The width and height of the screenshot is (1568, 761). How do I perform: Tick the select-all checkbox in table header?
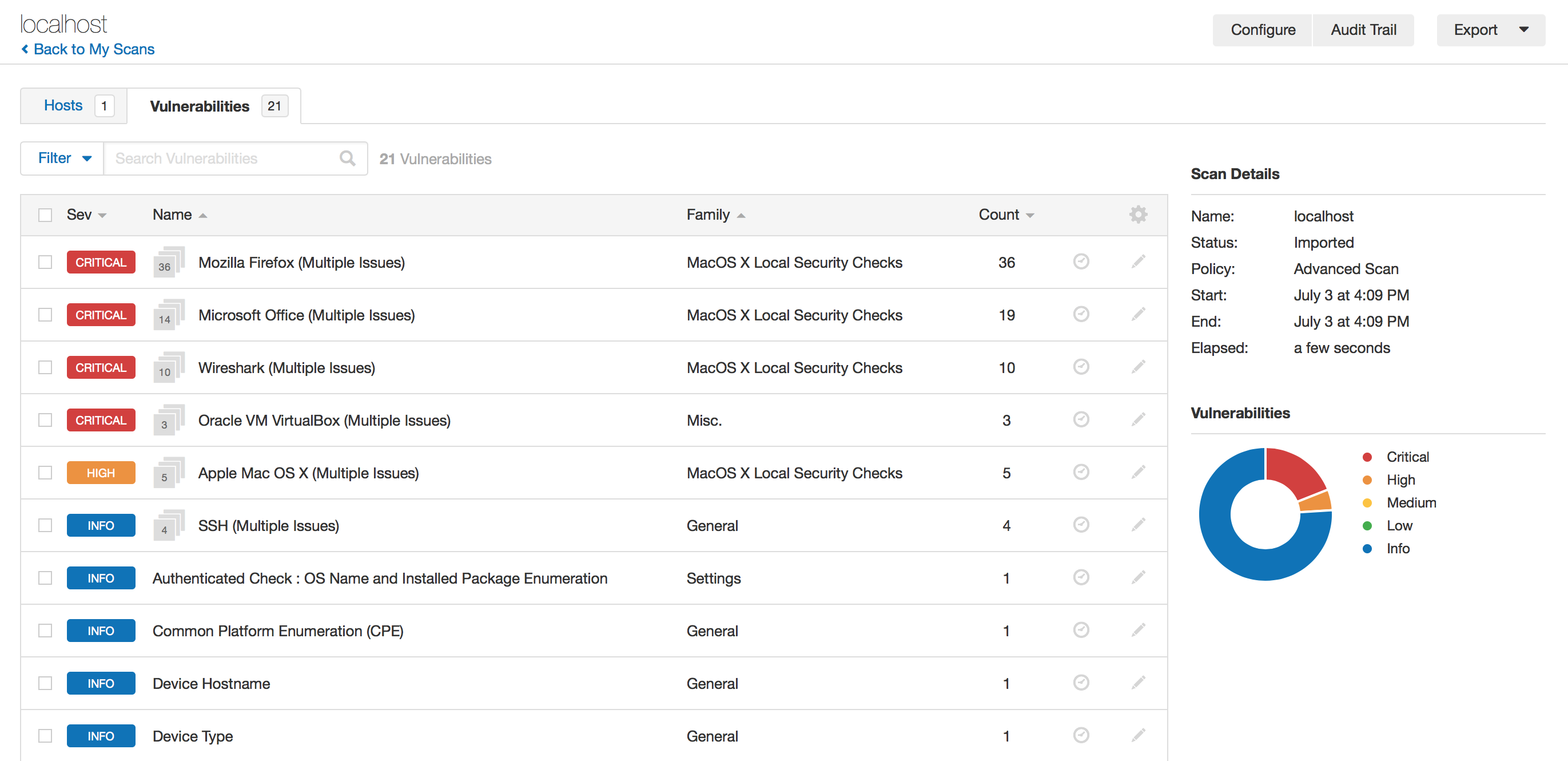coord(45,215)
